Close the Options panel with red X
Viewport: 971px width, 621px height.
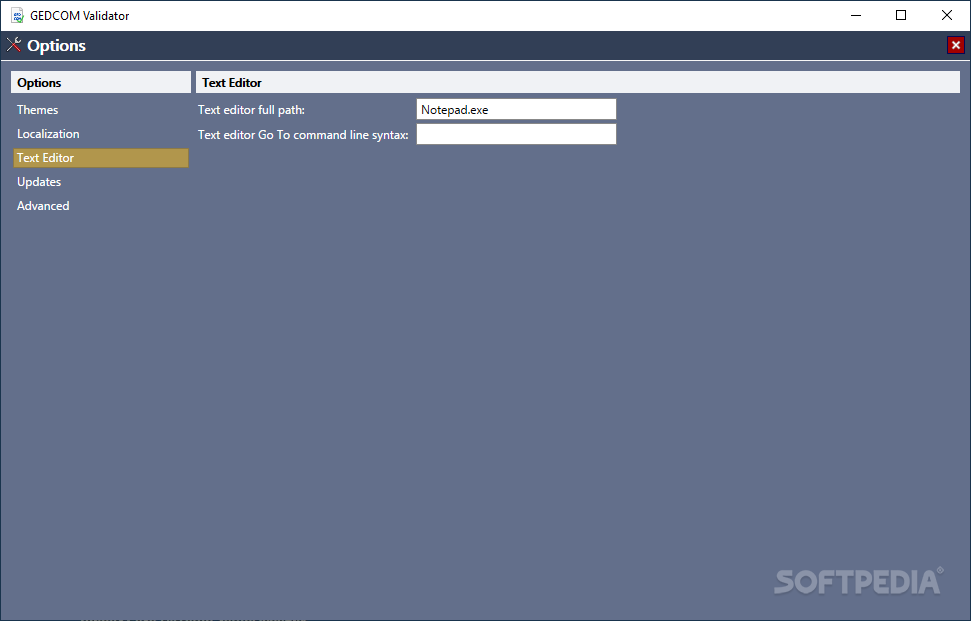click(956, 45)
